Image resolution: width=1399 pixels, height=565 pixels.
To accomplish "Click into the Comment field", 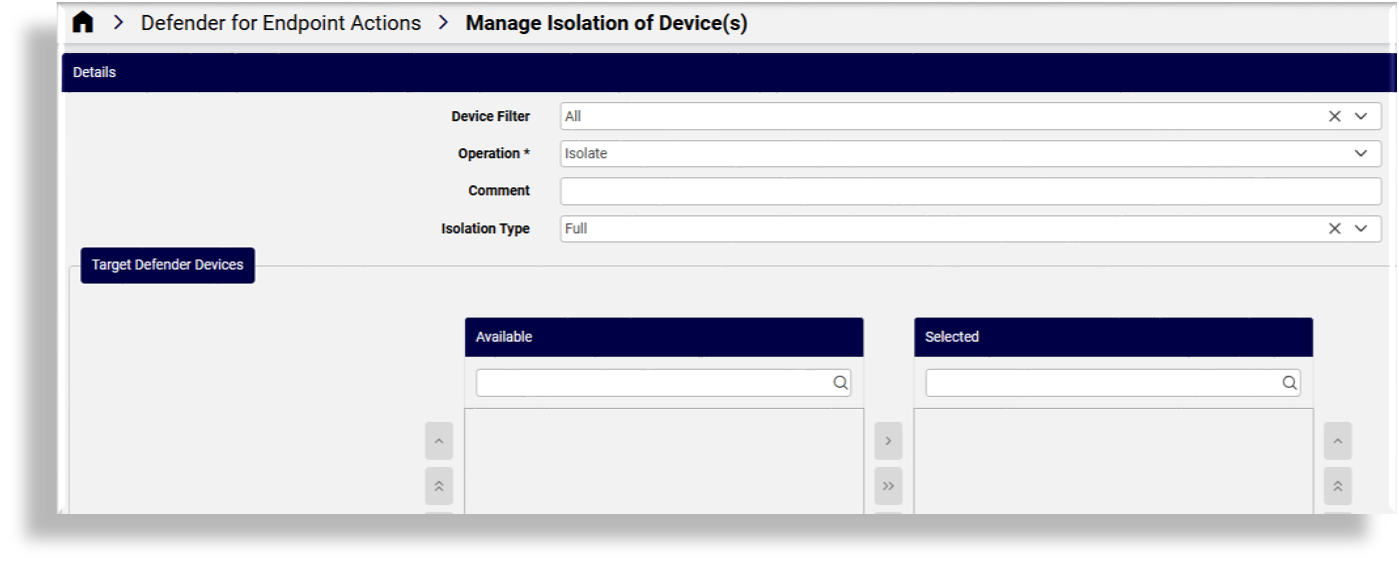I will (x=970, y=191).
